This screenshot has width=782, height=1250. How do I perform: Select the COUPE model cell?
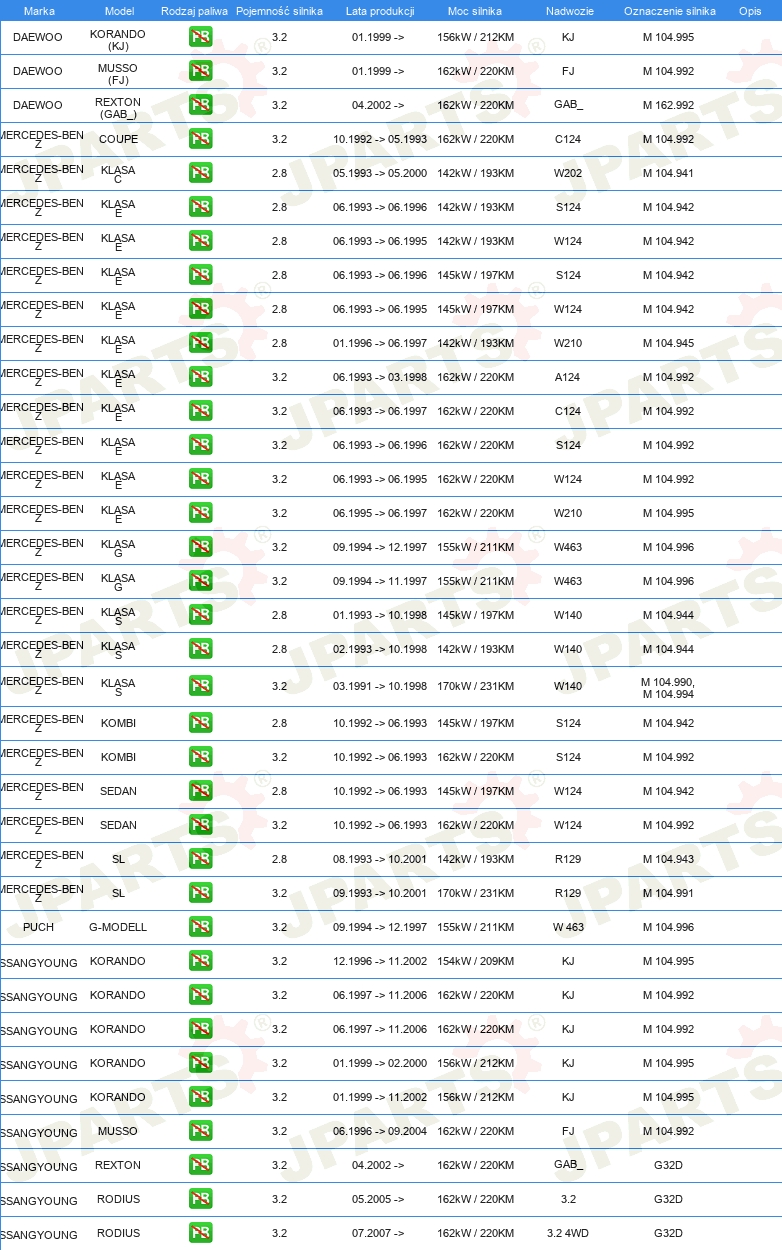[x=118, y=140]
